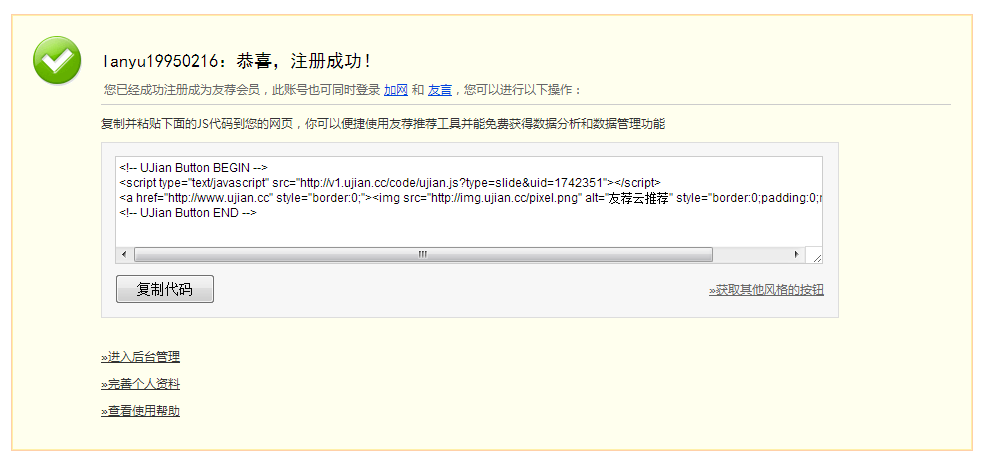The height and width of the screenshot is (464, 997).
Task: Click the horizontal scrollbar thumb in code box
Action: pos(423,254)
